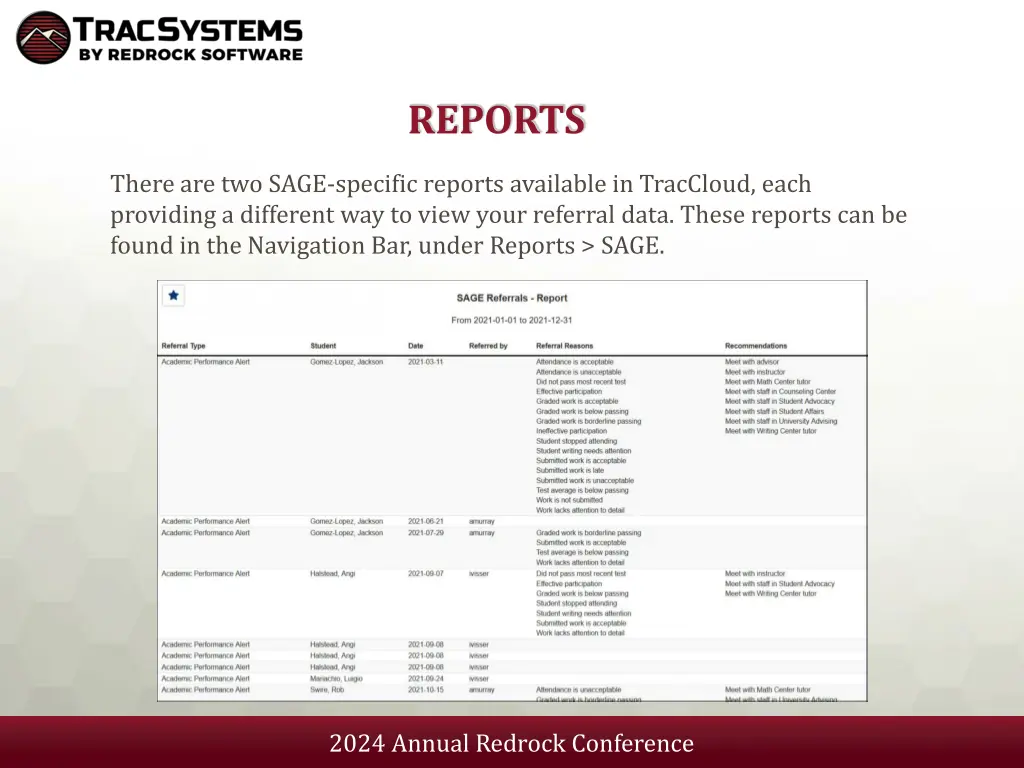Select the date cell '2021-10-15'
The image size is (1024, 768).
coord(426,690)
